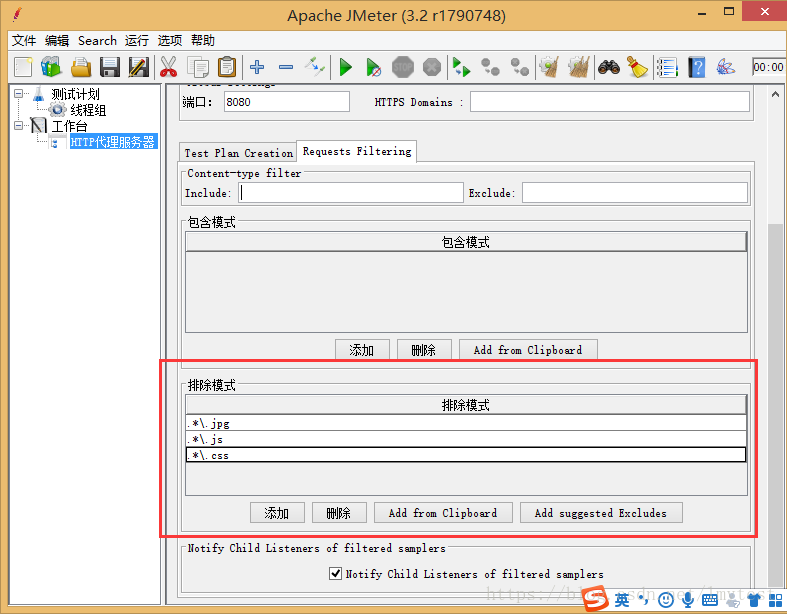
Task: Open Search with binoculars icon
Action: (609, 67)
